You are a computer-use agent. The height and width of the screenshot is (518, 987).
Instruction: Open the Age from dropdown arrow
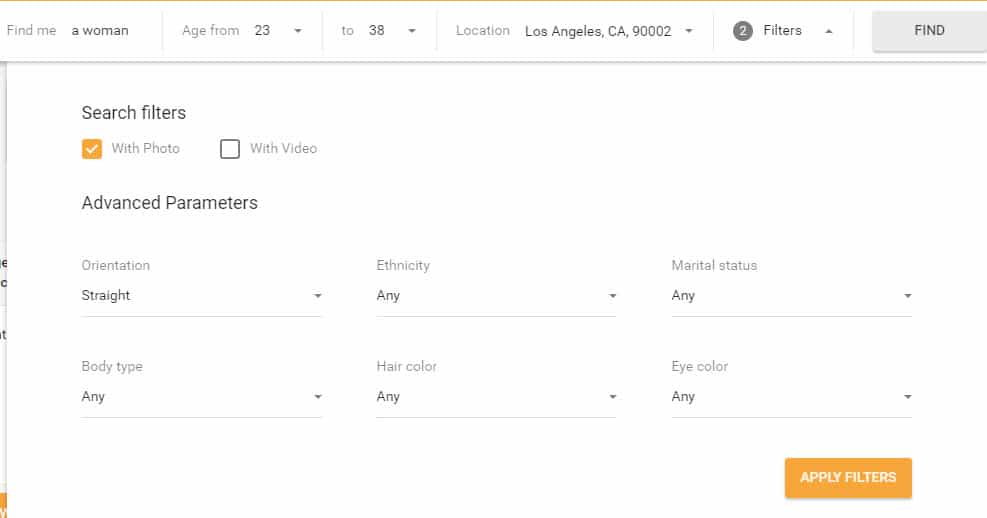click(x=298, y=31)
